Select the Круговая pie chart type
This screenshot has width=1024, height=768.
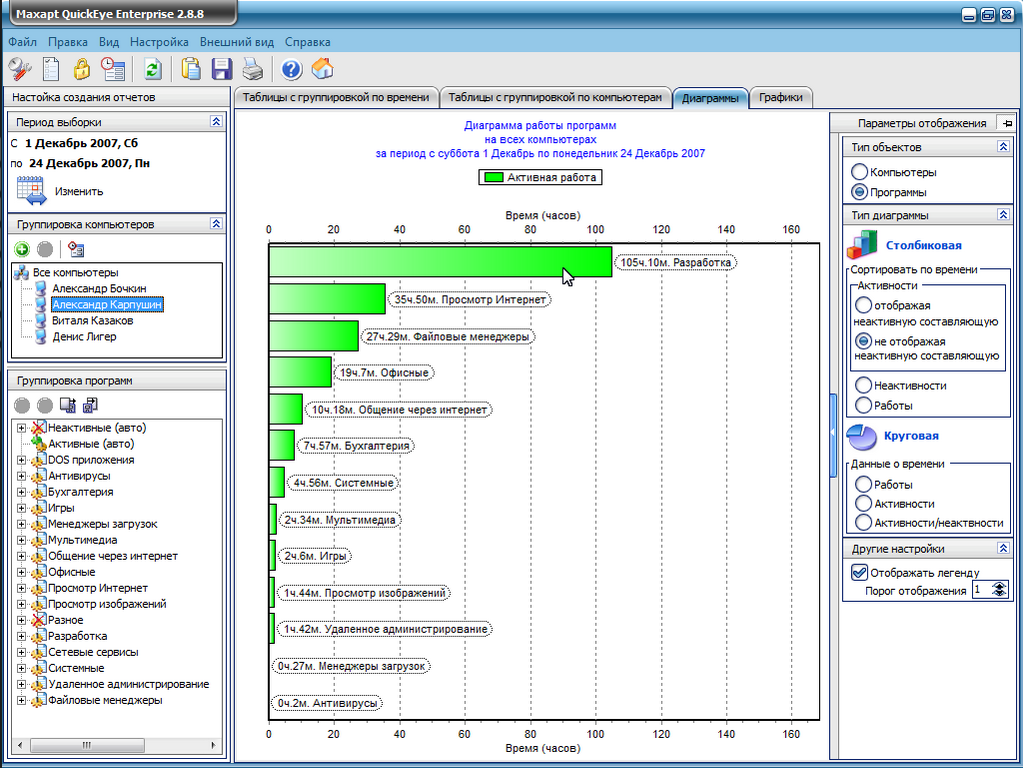(x=910, y=436)
